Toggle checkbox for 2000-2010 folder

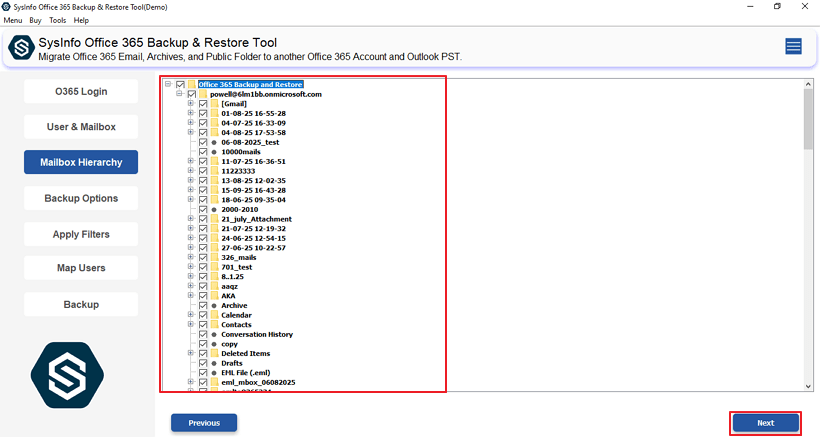203,210
